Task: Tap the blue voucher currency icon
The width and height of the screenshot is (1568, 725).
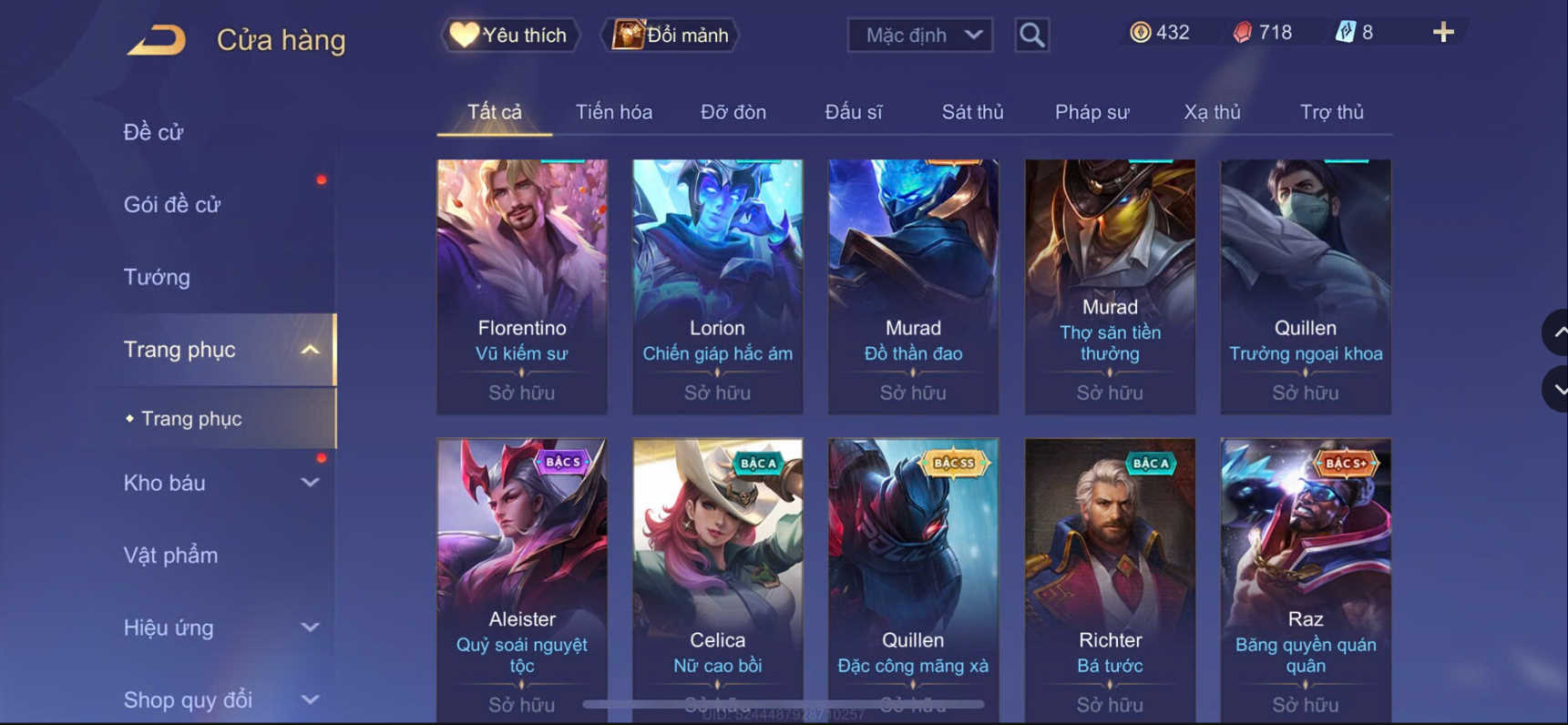Action: click(x=1345, y=33)
